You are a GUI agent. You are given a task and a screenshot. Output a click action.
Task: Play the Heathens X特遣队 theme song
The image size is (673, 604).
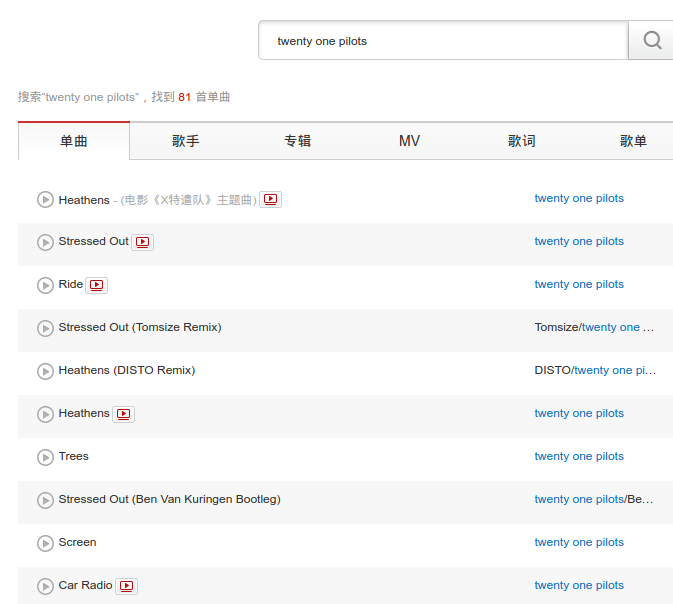[45, 199]
